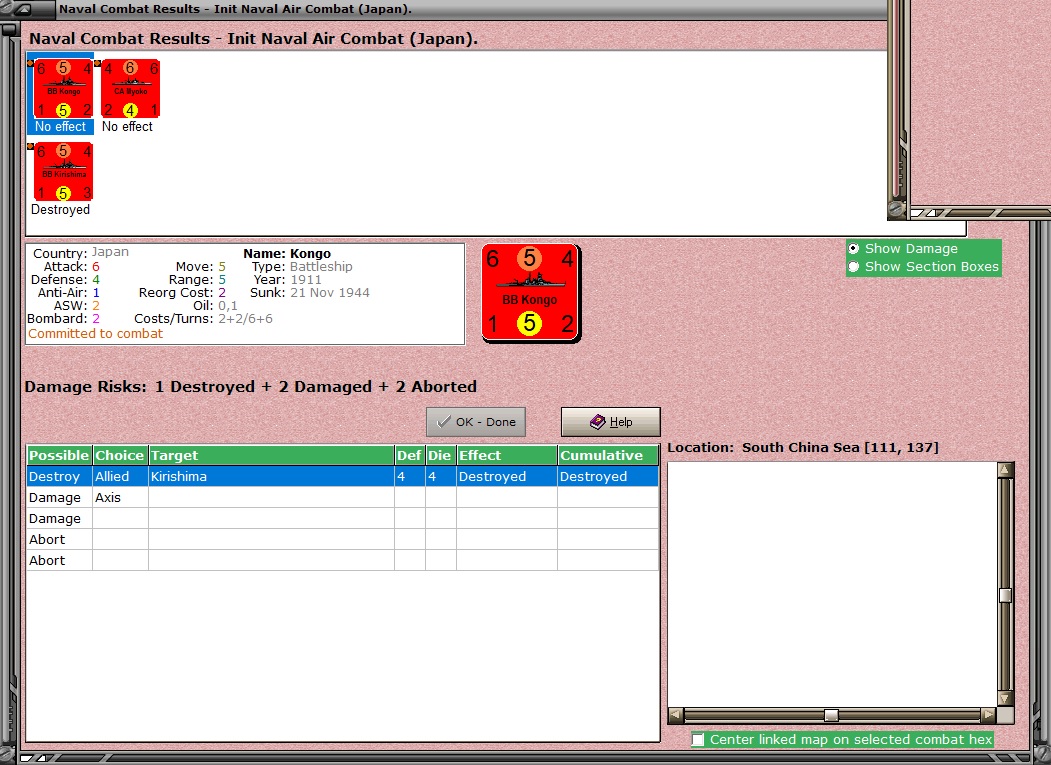Select the destroyed BB Kirishima counter
The width and height of the screenshot is (1051, 765).
(x=63, y=171)
